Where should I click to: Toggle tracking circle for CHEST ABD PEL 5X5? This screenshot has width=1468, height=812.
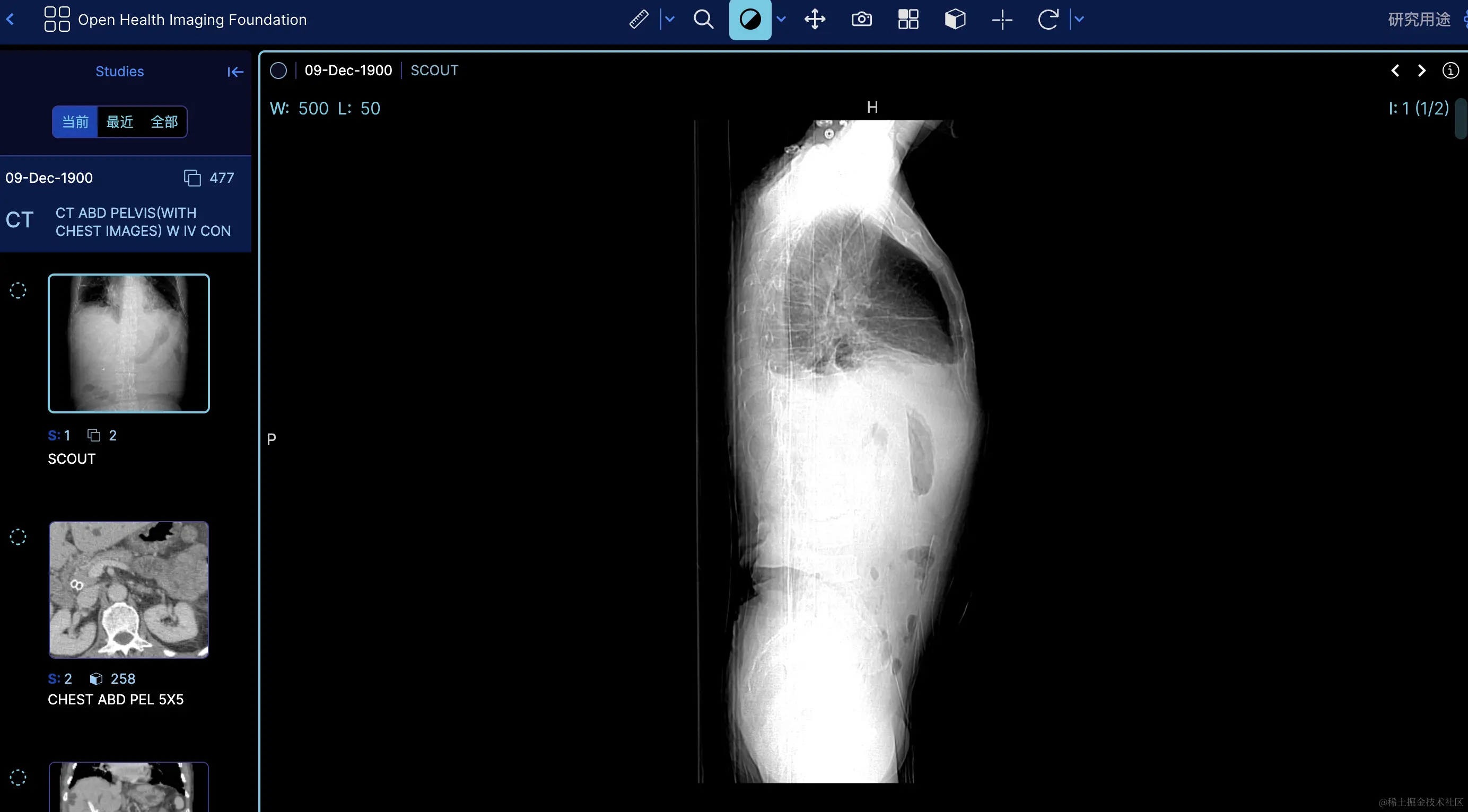(18, 536)
